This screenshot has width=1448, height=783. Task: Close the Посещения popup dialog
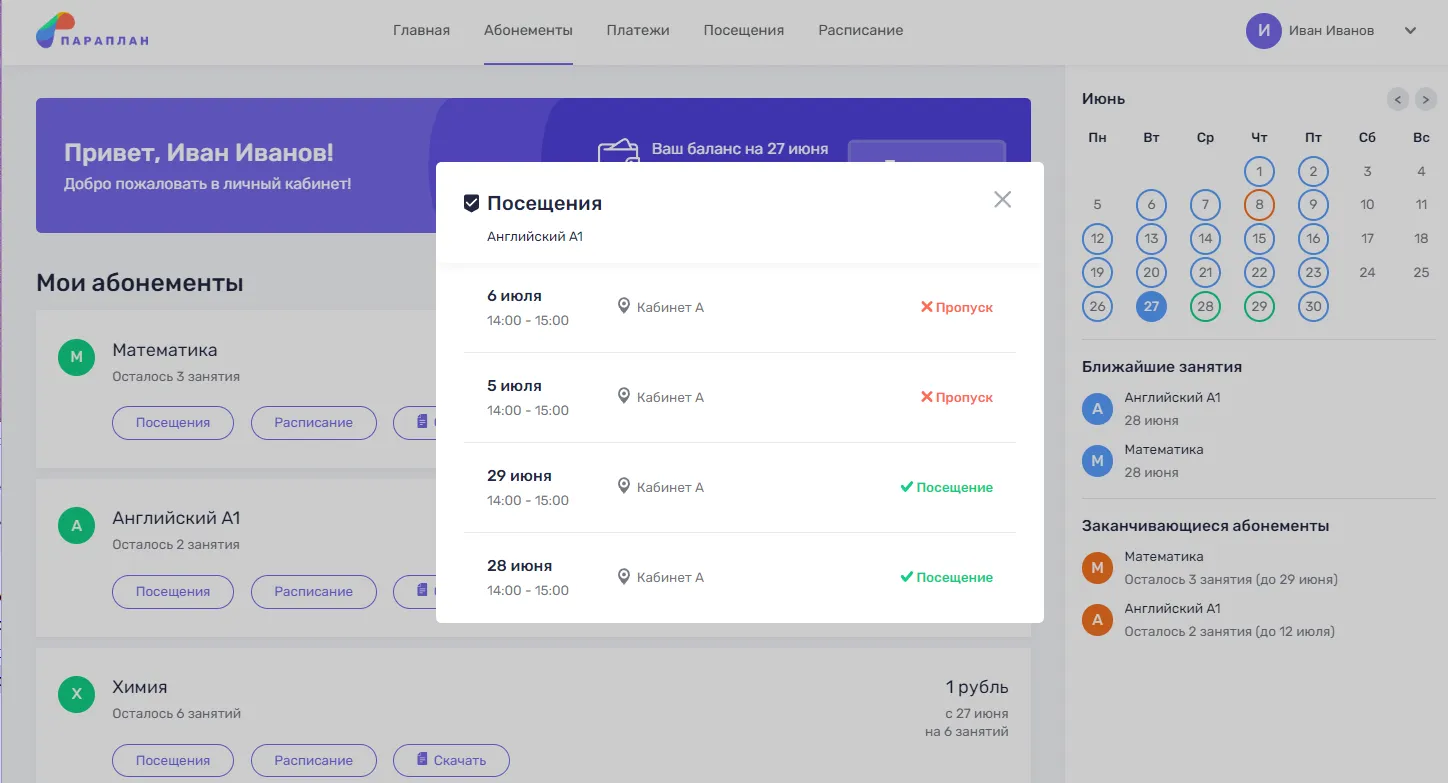tap(1002, 200)
